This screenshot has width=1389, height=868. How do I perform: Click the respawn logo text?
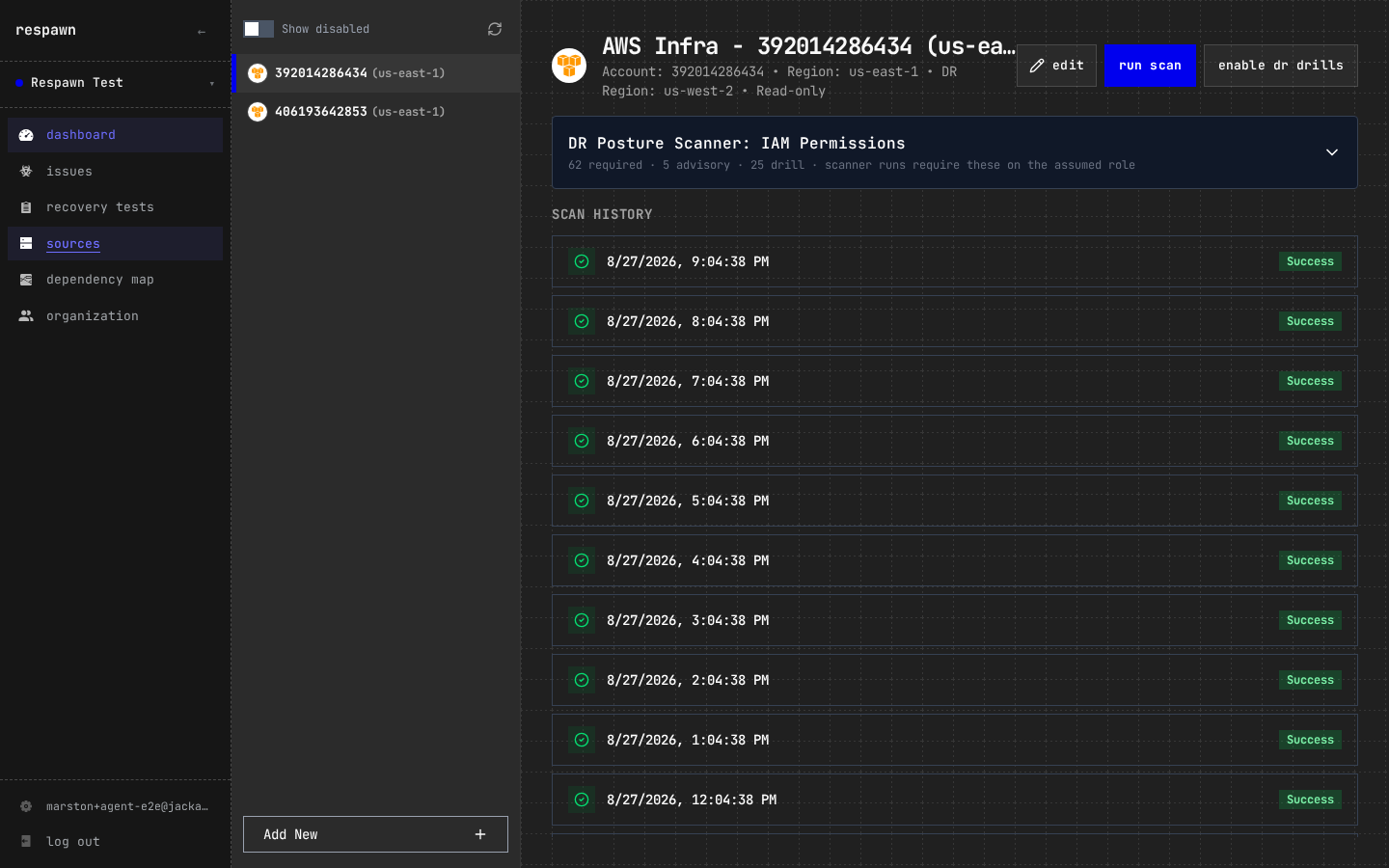click(45, 30)
